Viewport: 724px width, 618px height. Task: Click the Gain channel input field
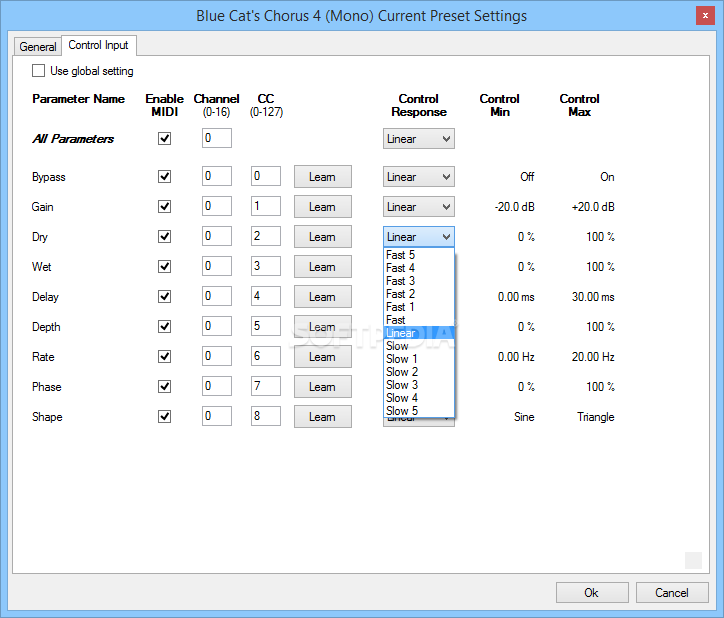tap(217, 206)
